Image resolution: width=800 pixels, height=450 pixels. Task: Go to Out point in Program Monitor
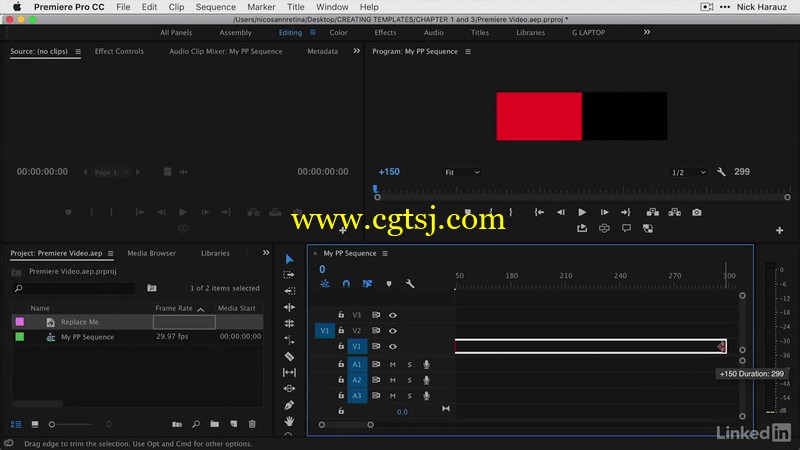pos(626,212)
